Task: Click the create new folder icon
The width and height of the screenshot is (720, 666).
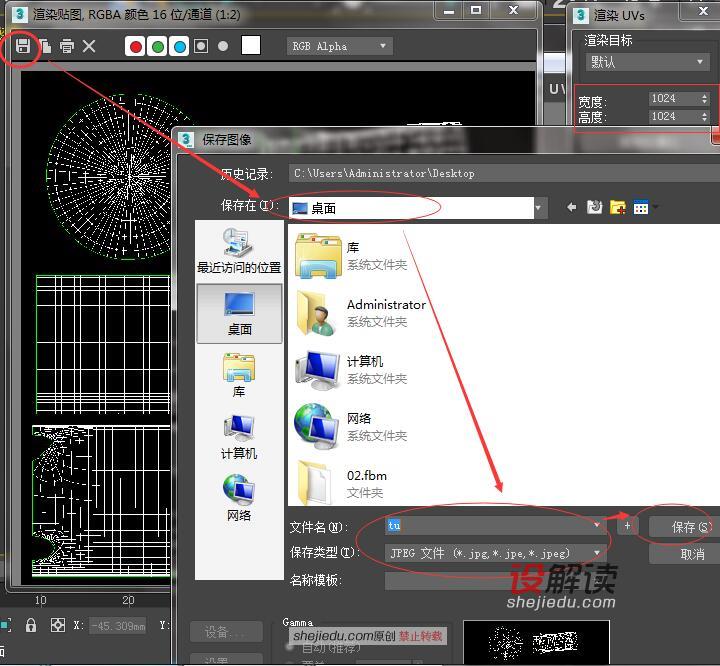Action: (x=618, y=208)
